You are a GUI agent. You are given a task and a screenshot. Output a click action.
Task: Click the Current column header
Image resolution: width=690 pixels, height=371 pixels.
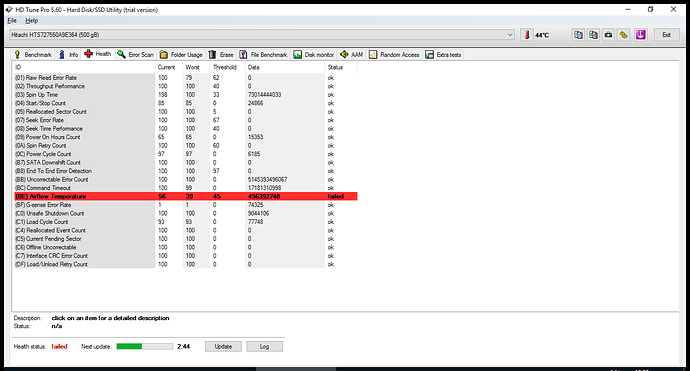click(169, 67)
